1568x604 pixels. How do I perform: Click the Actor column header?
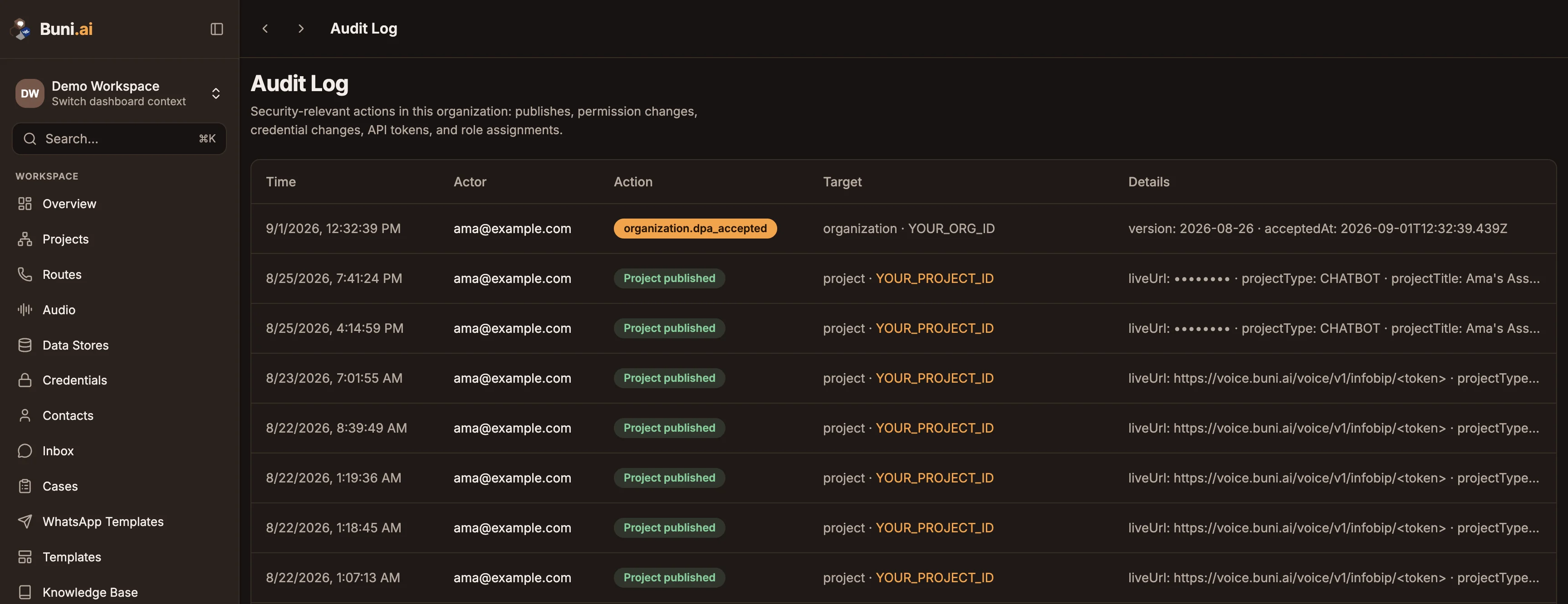(469, 182)
